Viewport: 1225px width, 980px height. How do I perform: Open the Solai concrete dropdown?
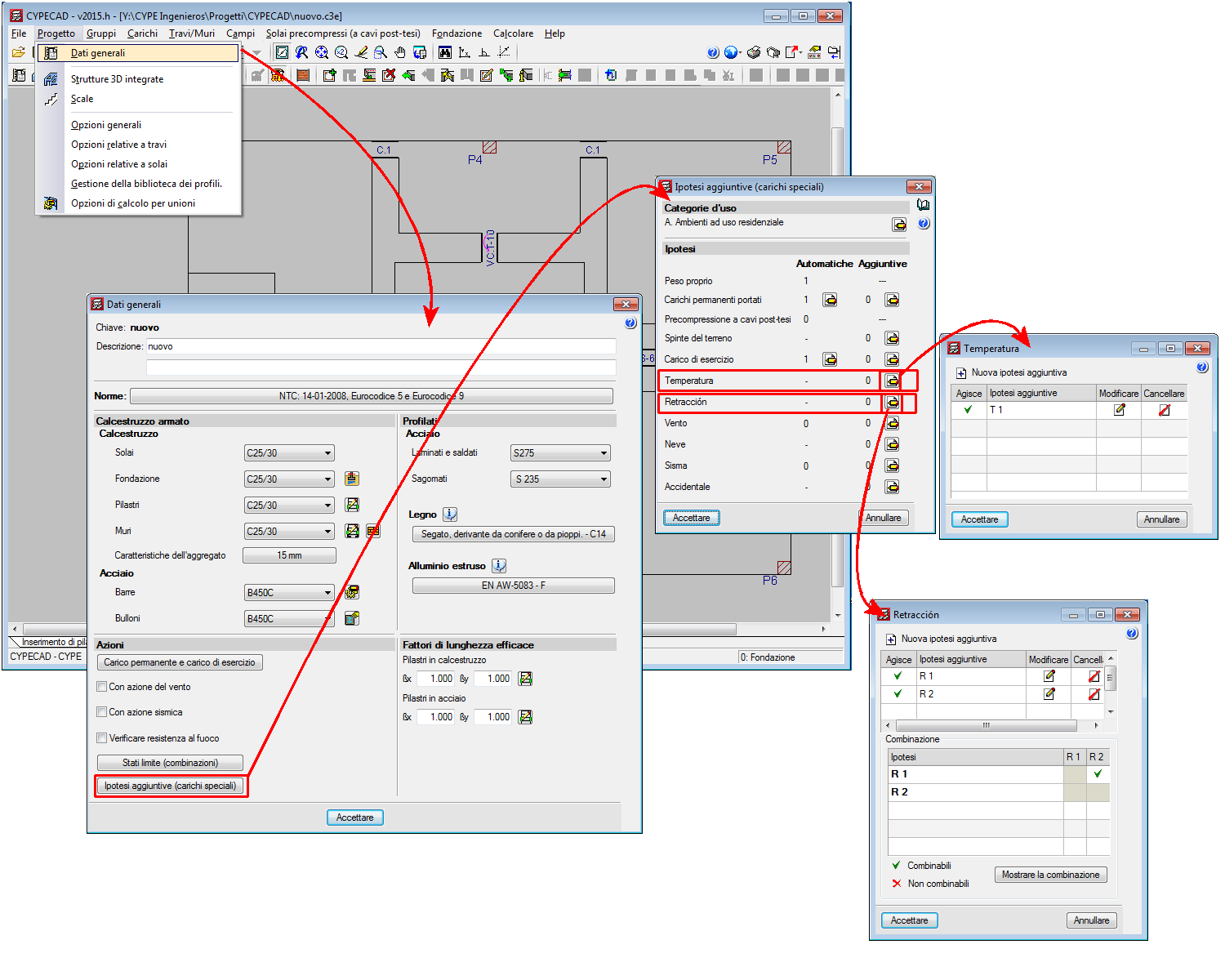pyautogui.click(x=290, y=453)
